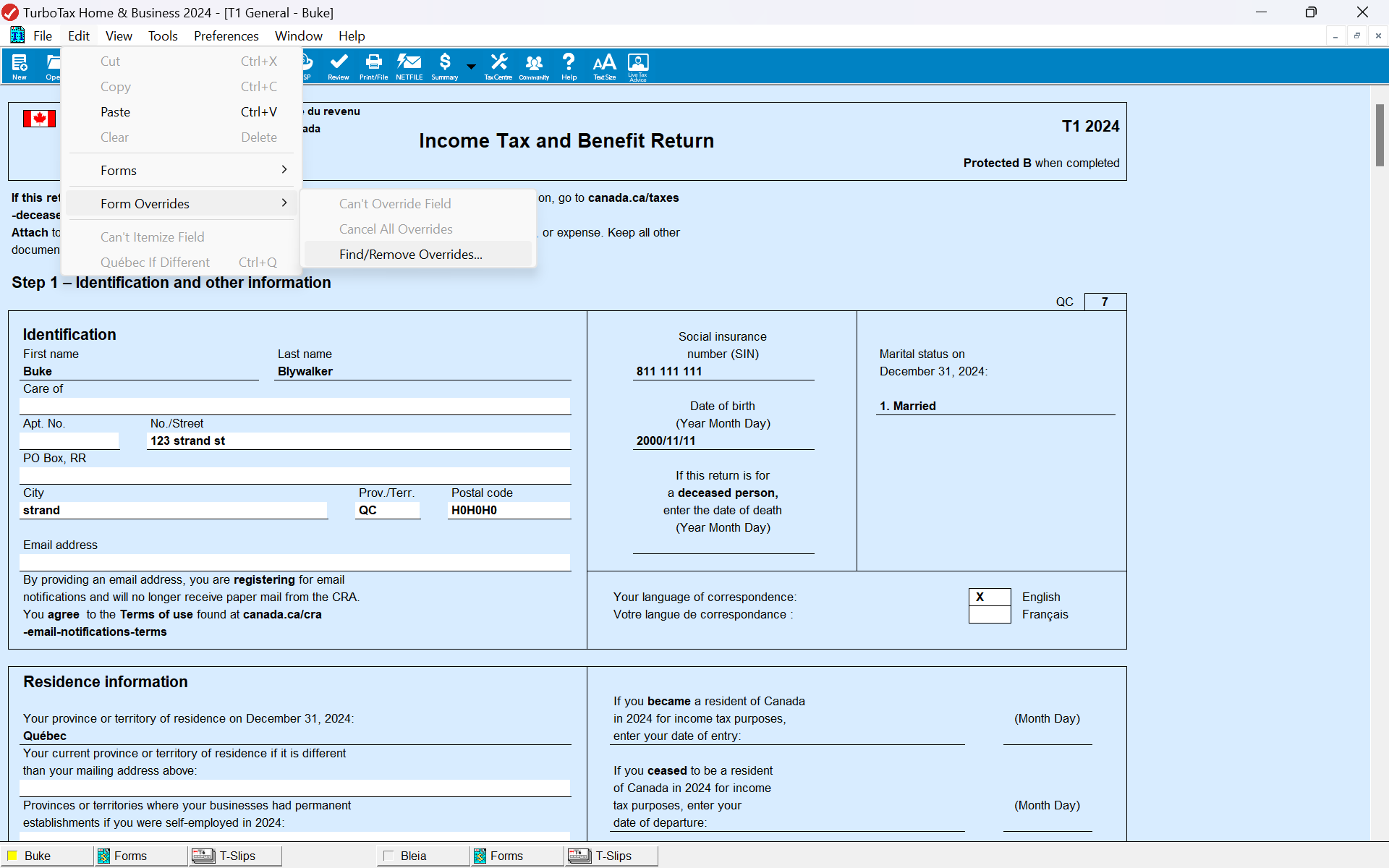Viewport: 1389px width, 868px height.
Task: Open the Preferences menu
Action: (226, 36)
